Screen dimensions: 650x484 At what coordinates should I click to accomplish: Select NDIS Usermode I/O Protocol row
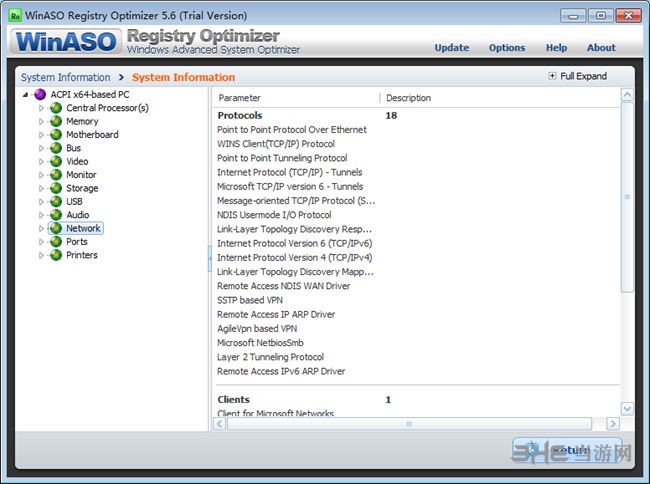[x=417, y=215]
